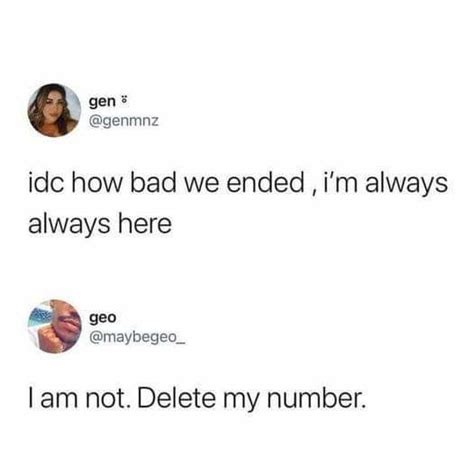Open gen's tweet line ending 'i'm always'

(x=238, y=183)
